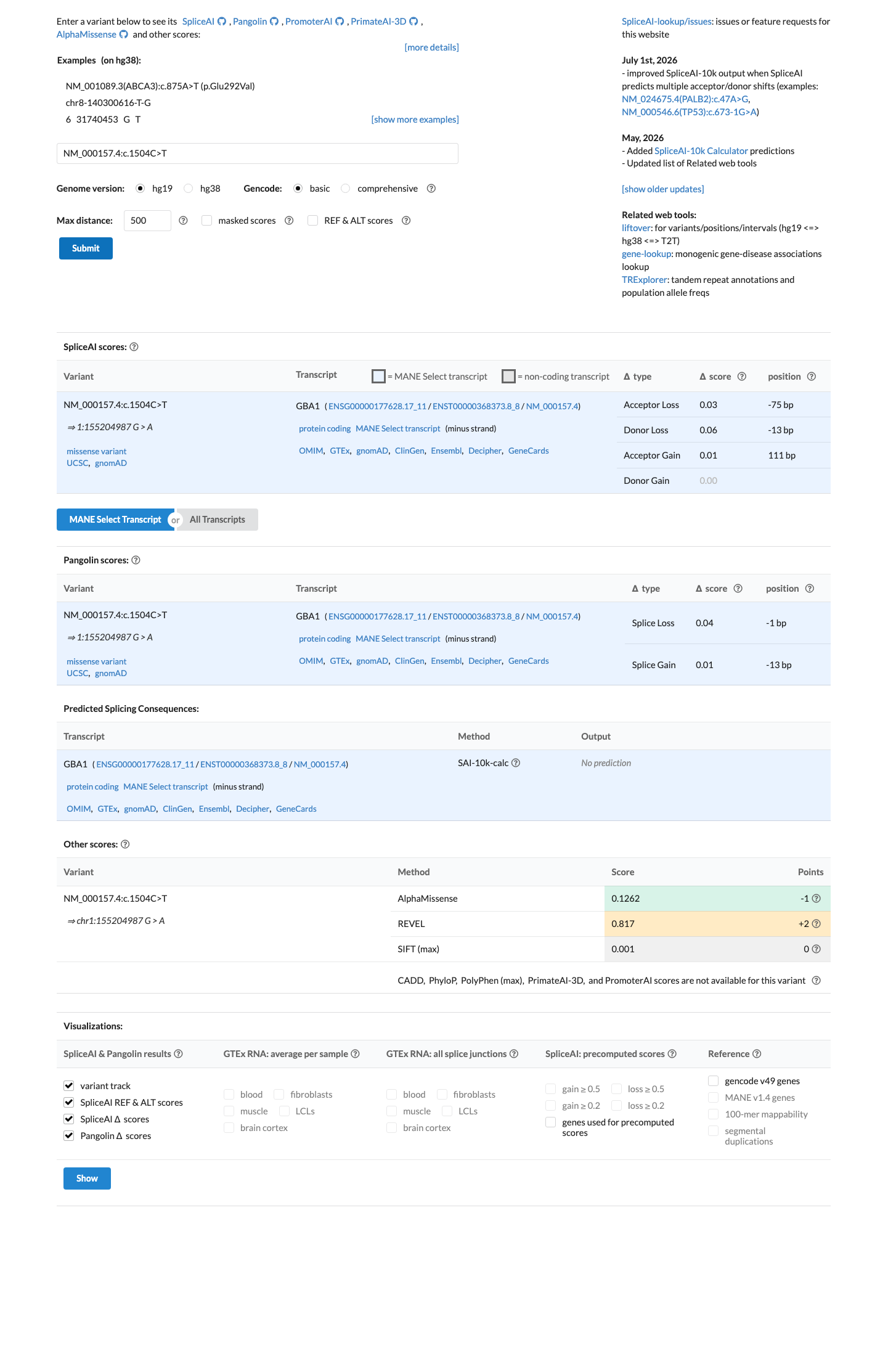This screenshot has width=896, height=1356.
Task: Click the SpliceAI scores heading help icon
Action: point(134,347)
